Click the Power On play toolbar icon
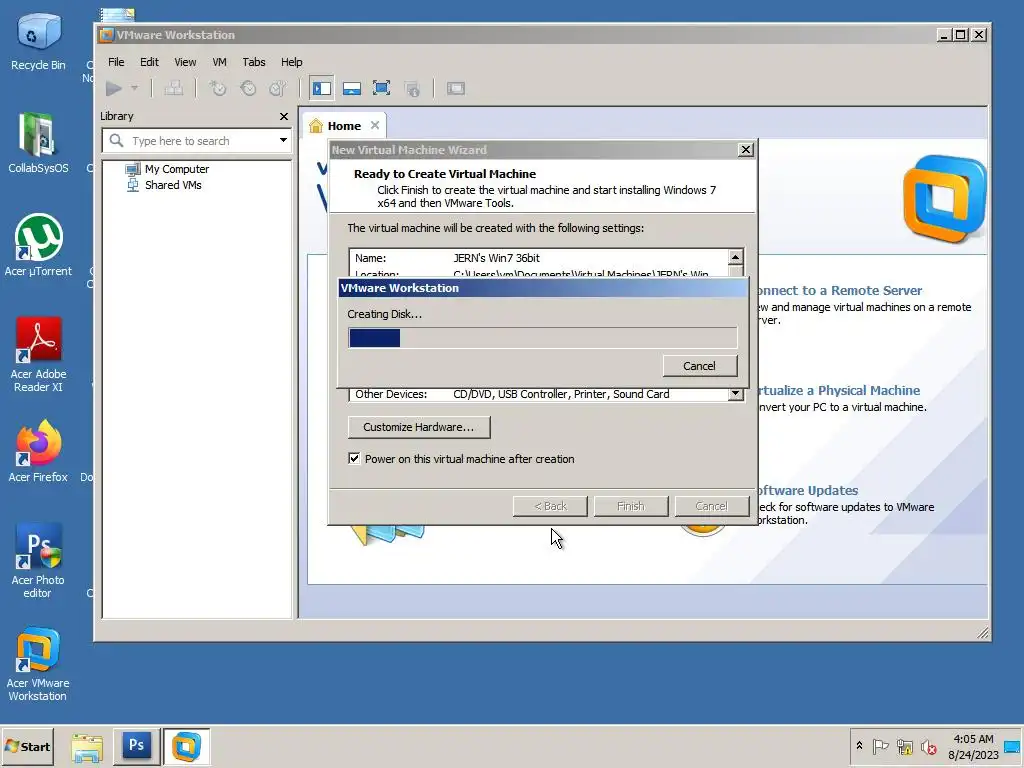The height and width of the screenshot is (768, 1024). click(114, 88)
